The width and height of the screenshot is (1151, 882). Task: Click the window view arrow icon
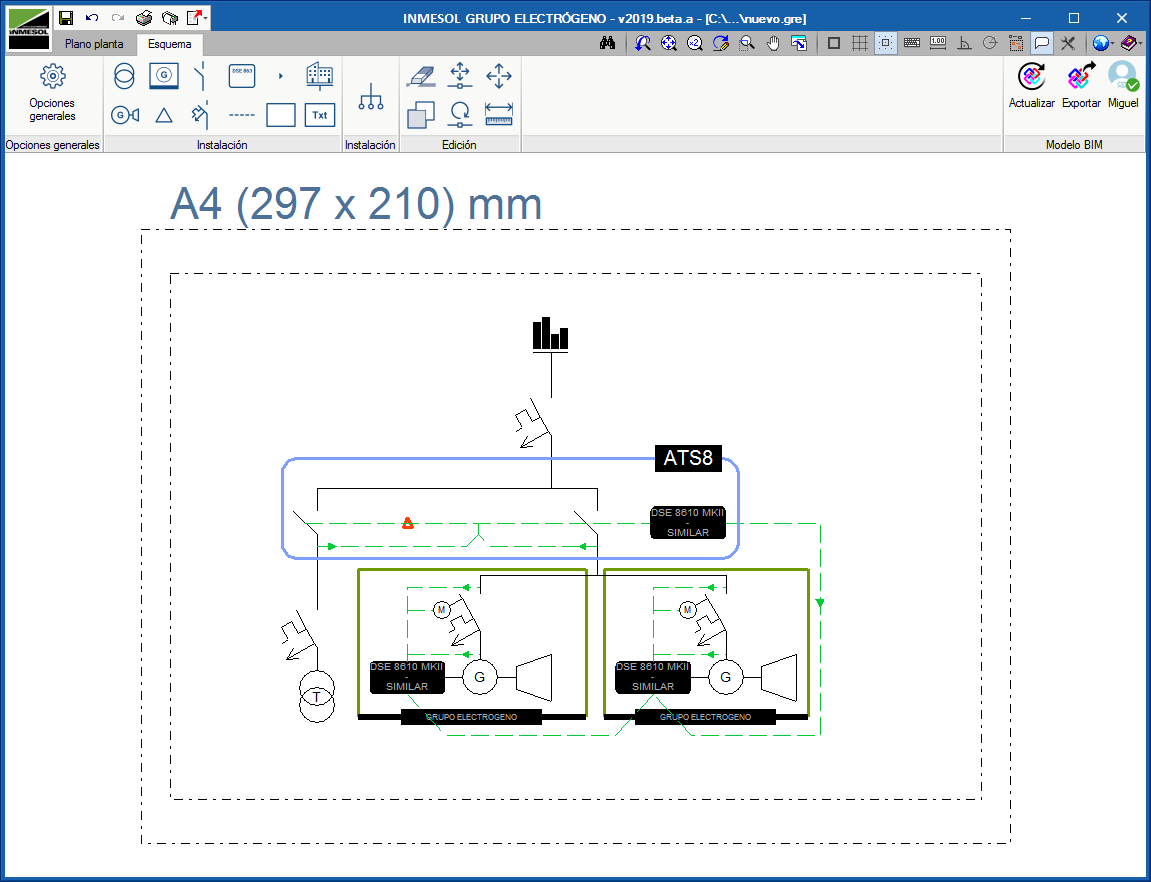799,43
